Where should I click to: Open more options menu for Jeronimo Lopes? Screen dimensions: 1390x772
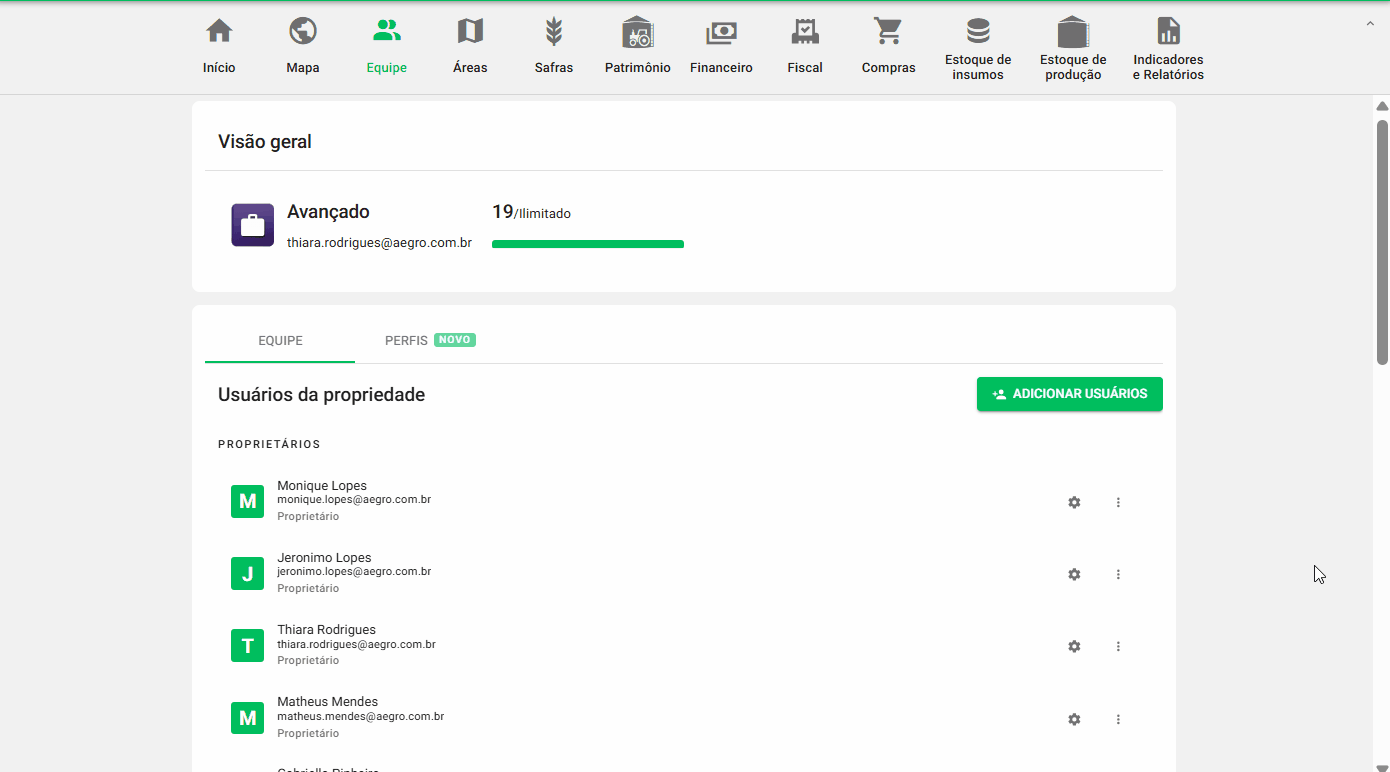[x=1118, y=574]
